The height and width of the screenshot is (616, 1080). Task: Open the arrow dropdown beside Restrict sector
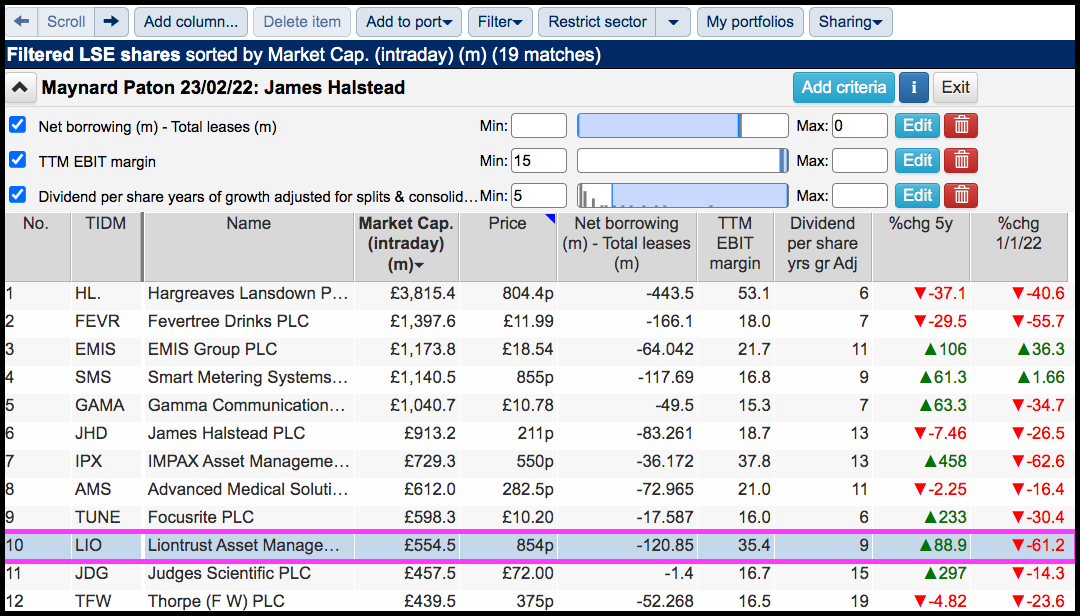click(673, 22)
